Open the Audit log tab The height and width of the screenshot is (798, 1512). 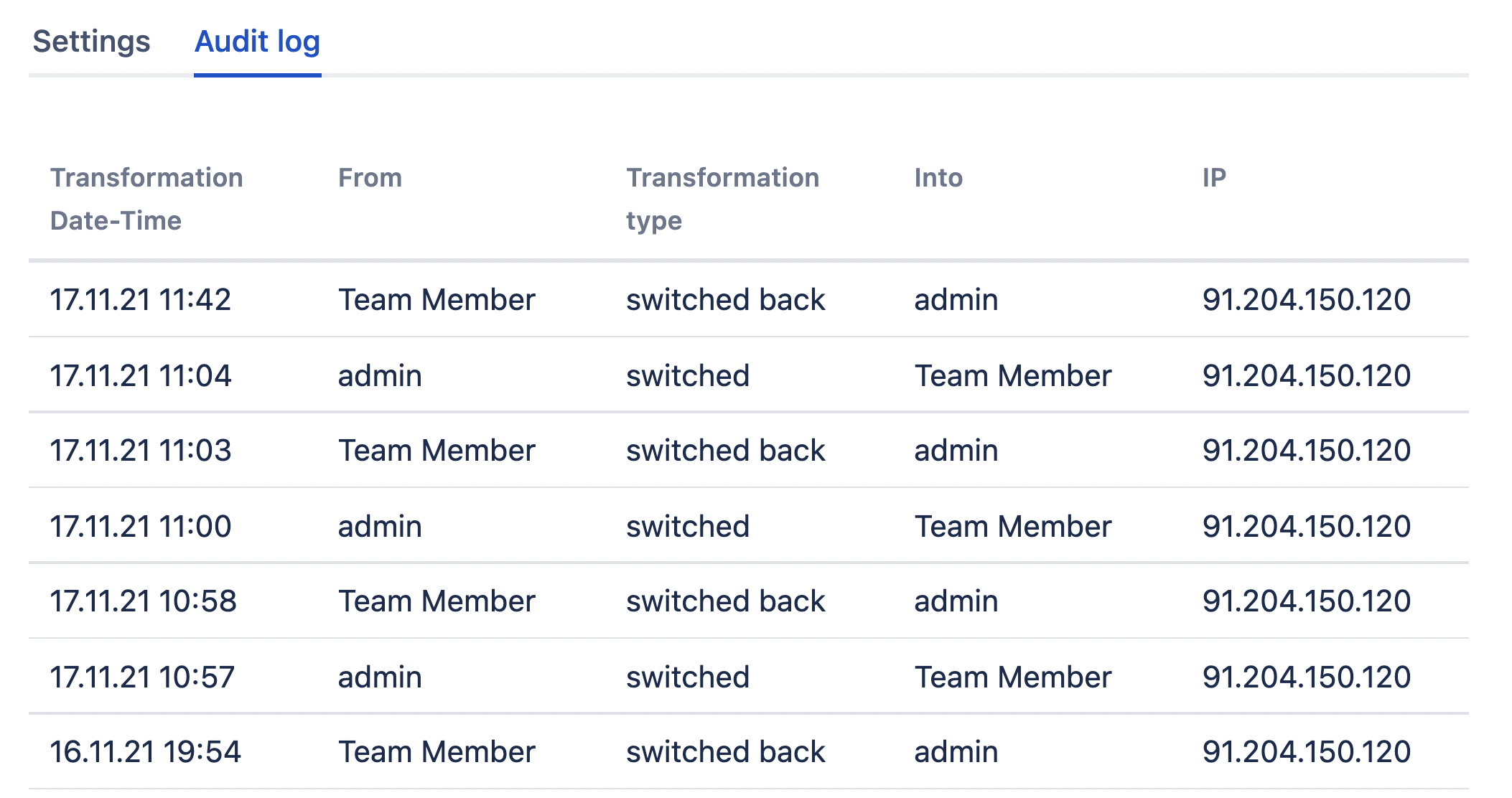click(x=257, y=42)
